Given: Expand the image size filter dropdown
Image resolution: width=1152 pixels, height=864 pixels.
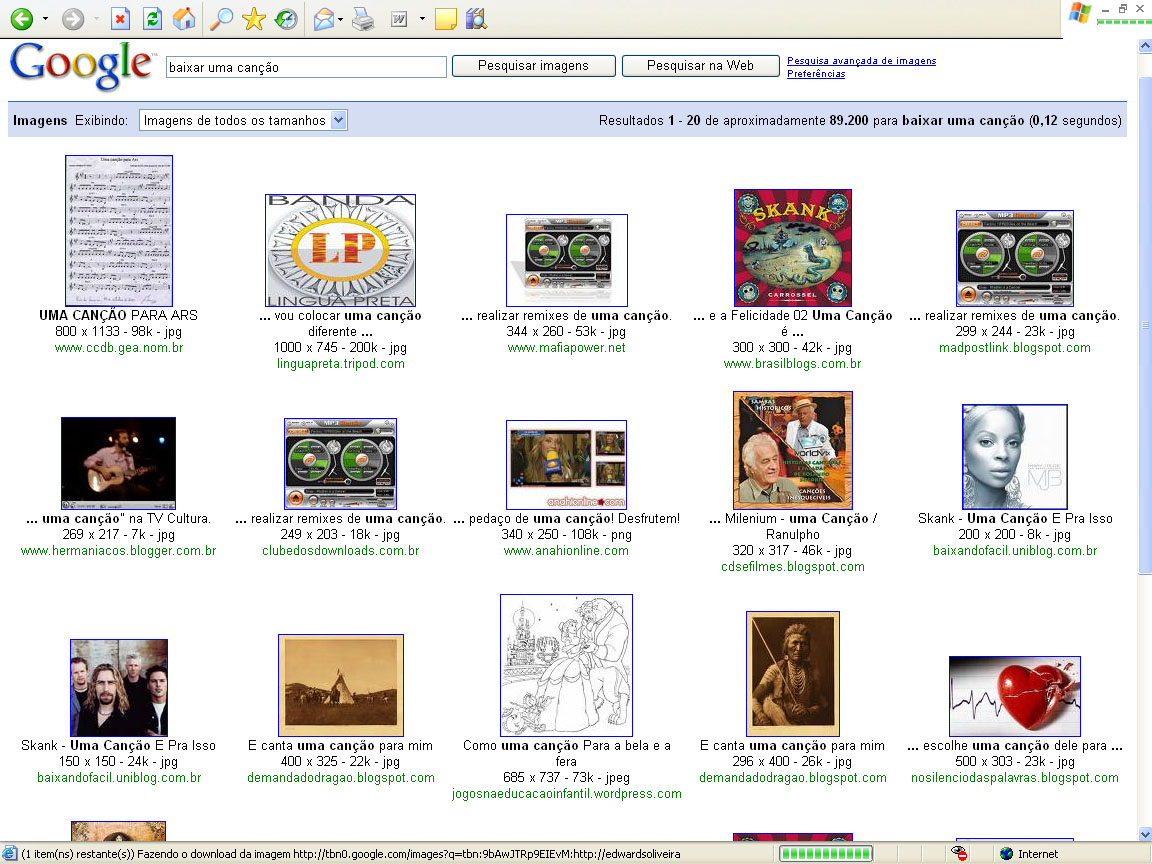Looking at the screenshot, I should click(338, 120).
